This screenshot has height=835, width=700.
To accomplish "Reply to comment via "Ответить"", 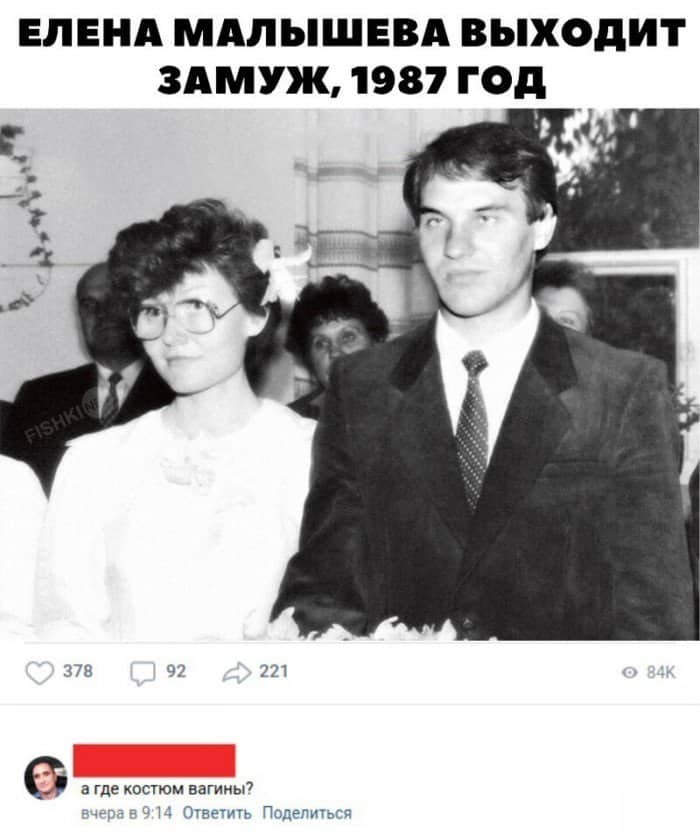I will point(217,813).
